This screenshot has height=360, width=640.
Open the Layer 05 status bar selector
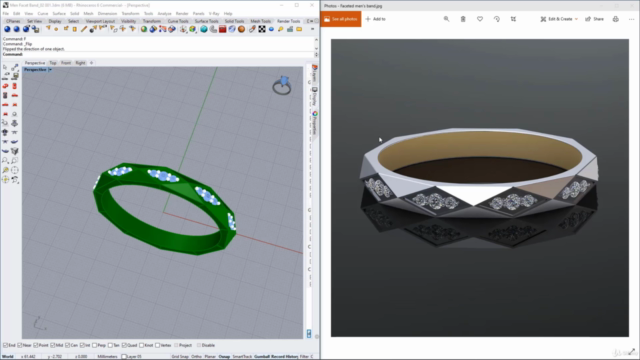(x=131, y=357)
